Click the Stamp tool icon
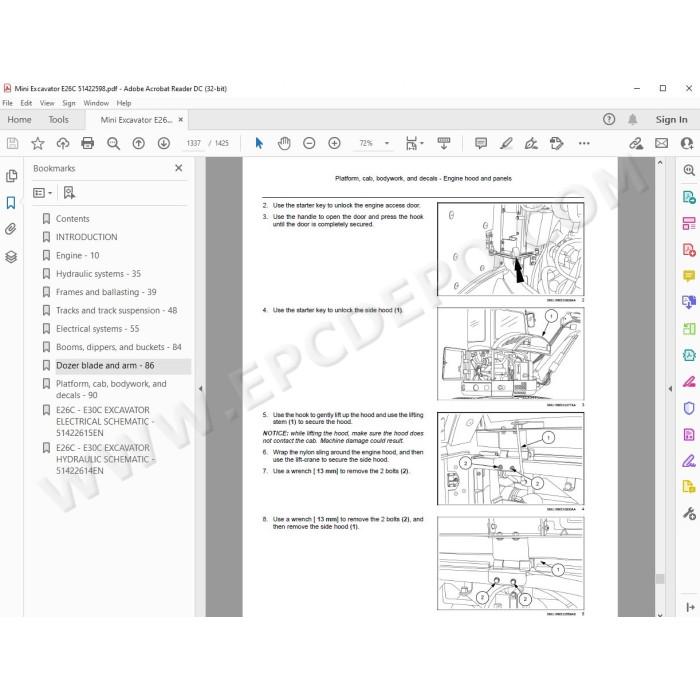 (556, 143)
